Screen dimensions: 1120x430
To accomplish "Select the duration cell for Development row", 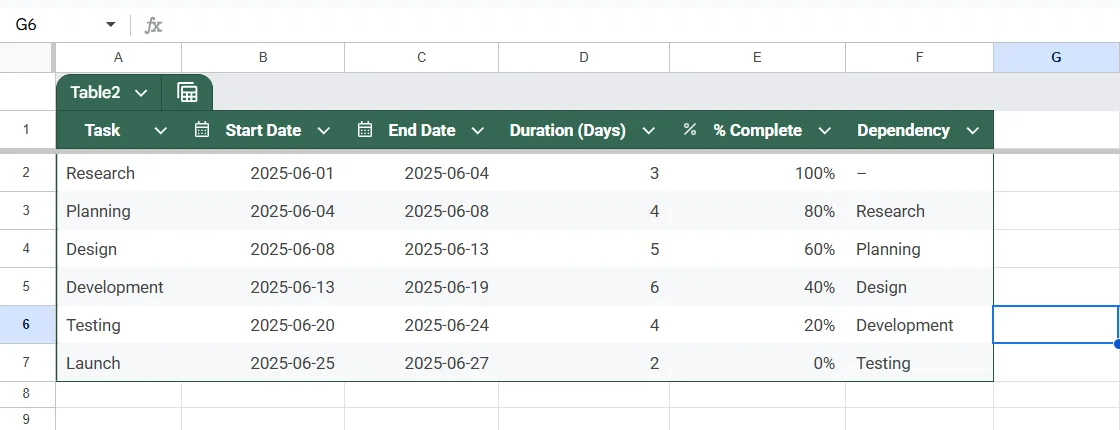I will coord(584,286).
